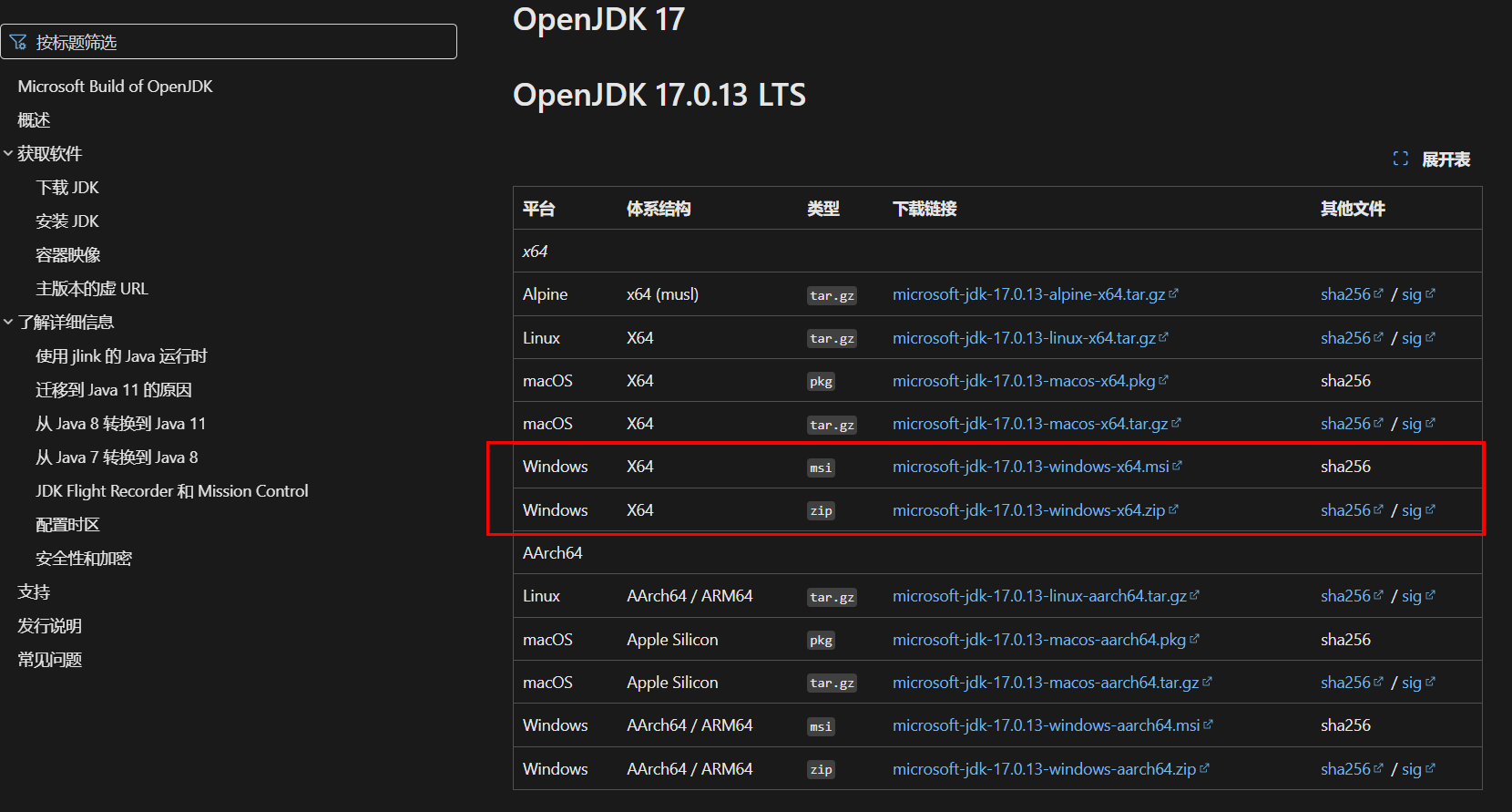Download microsoft-jdk-17.0.13-macos-aarch64.tar.gz
The image size is (1512, 812).
(1052, 682)
